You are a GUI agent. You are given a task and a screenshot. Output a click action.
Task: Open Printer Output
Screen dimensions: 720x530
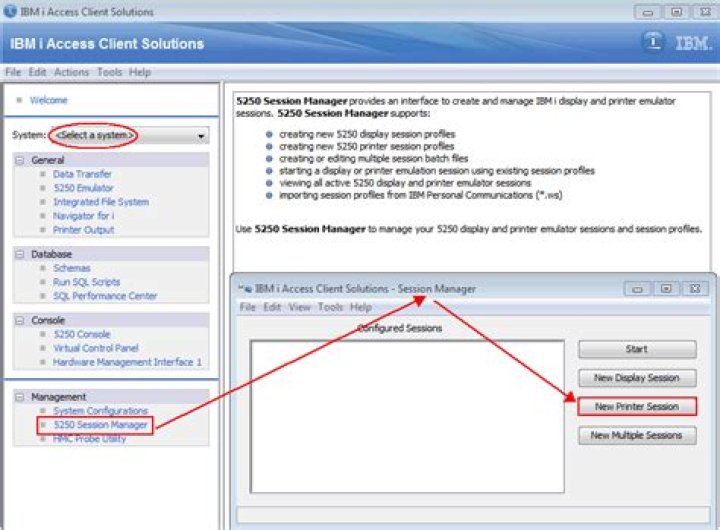[84, 230]
